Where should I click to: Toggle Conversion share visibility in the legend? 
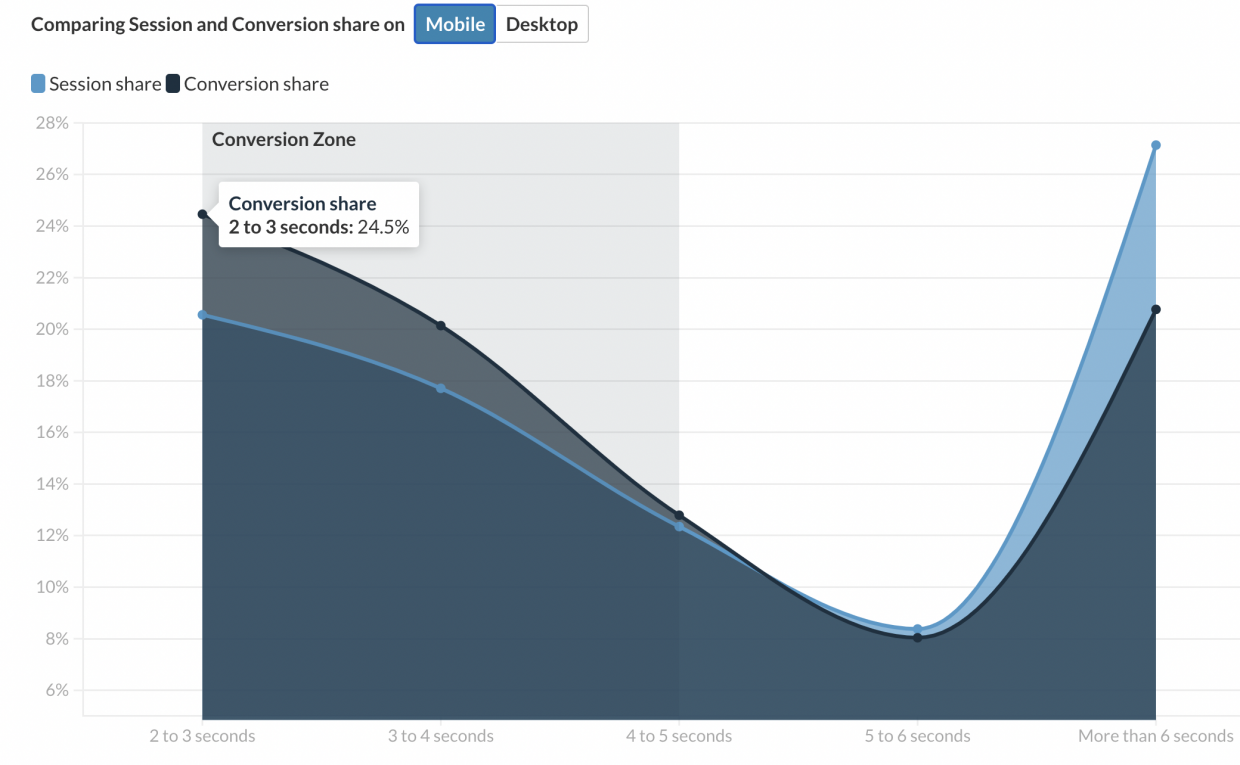(250, 84)
